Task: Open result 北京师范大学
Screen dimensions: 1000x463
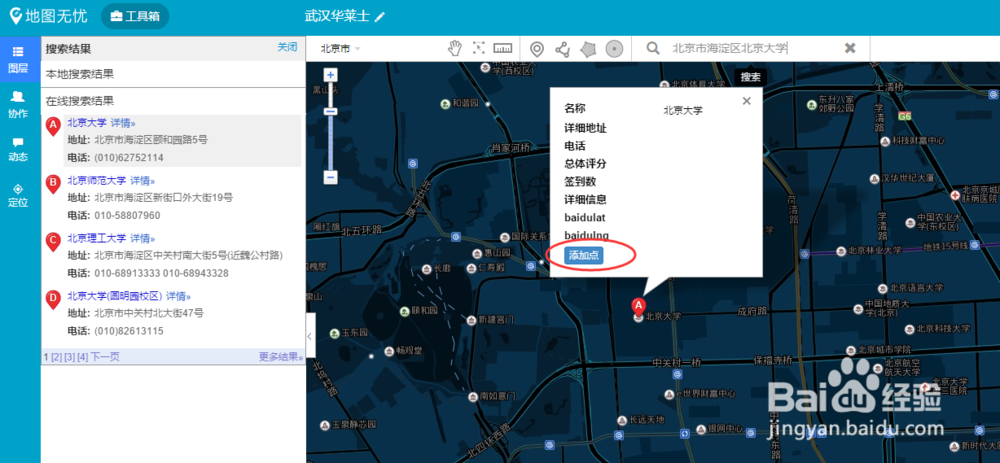Action: pos(97,180)
